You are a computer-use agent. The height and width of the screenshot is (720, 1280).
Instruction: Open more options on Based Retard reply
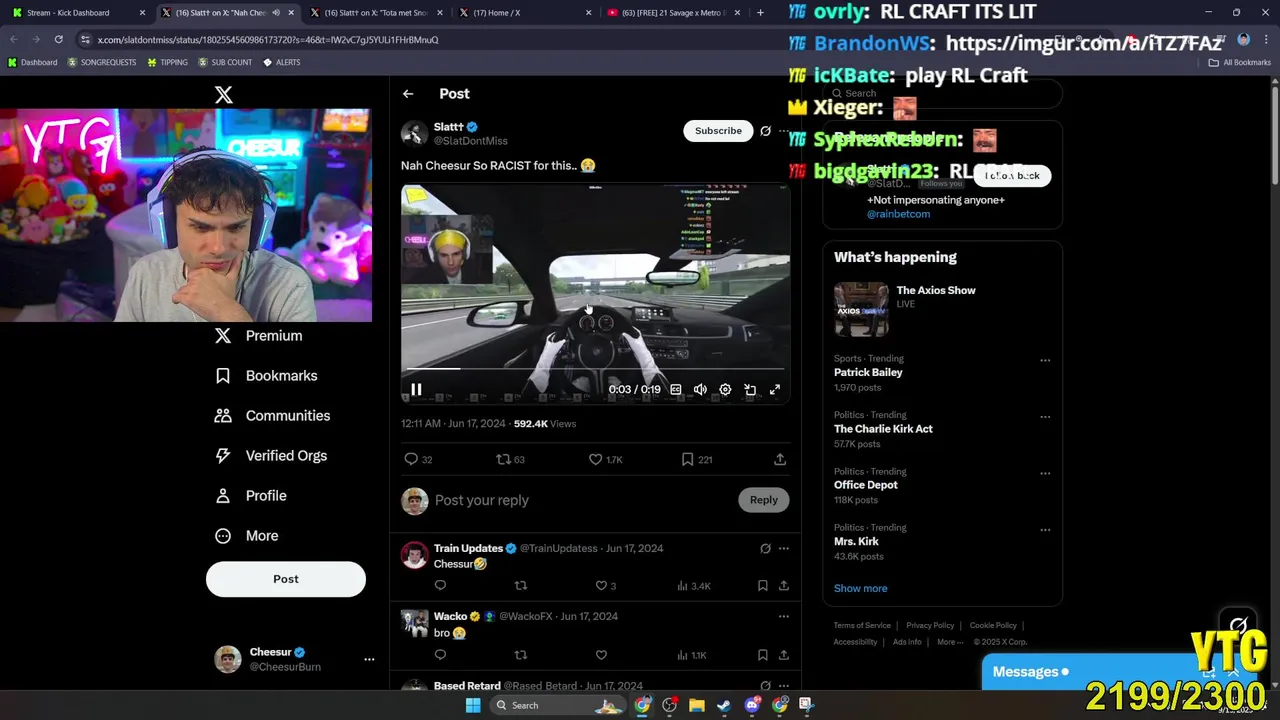coord(784,686)
